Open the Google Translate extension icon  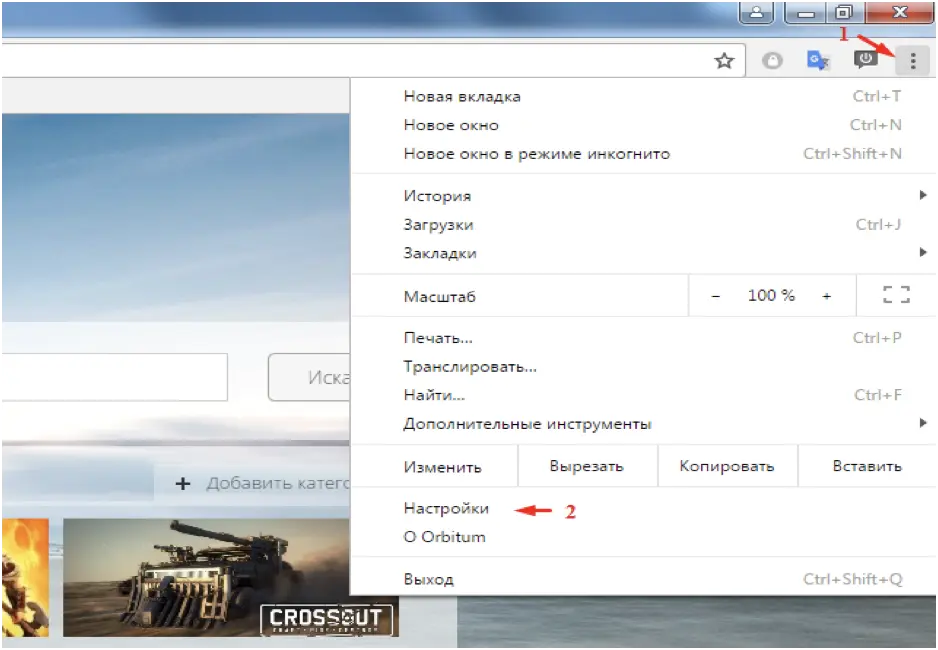click(x=818, y=60)
